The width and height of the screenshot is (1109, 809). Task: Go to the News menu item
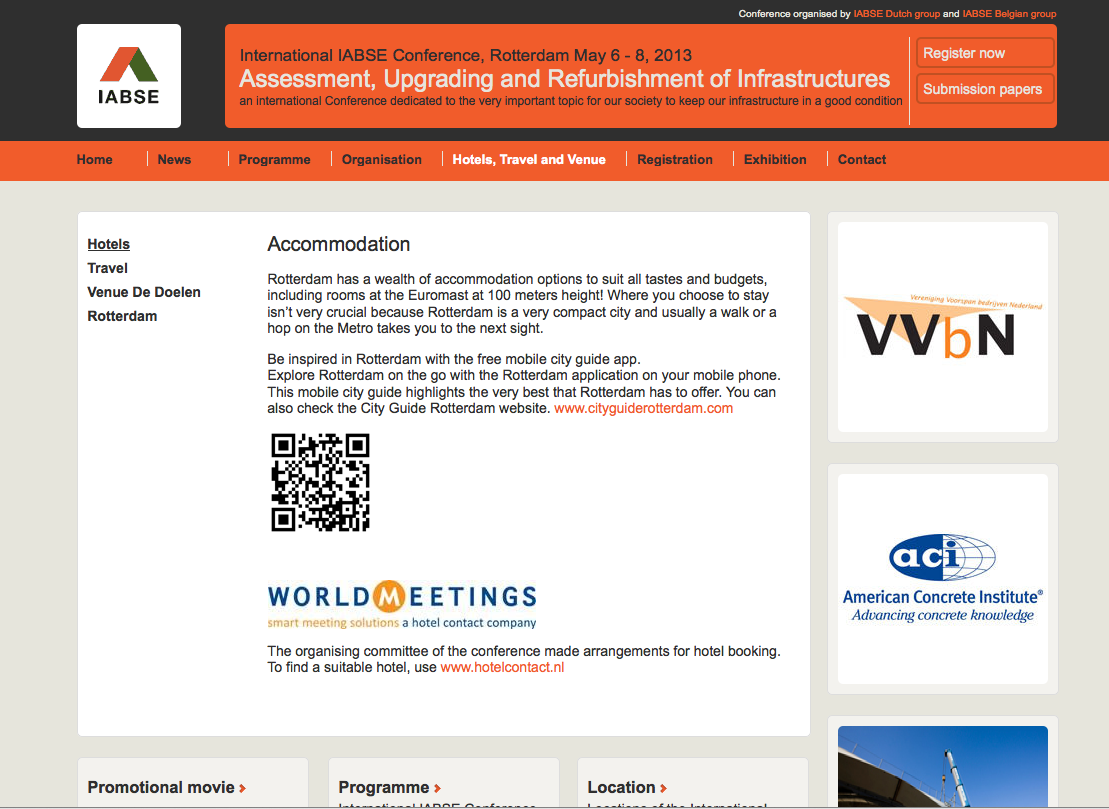(x=174, y=159)
